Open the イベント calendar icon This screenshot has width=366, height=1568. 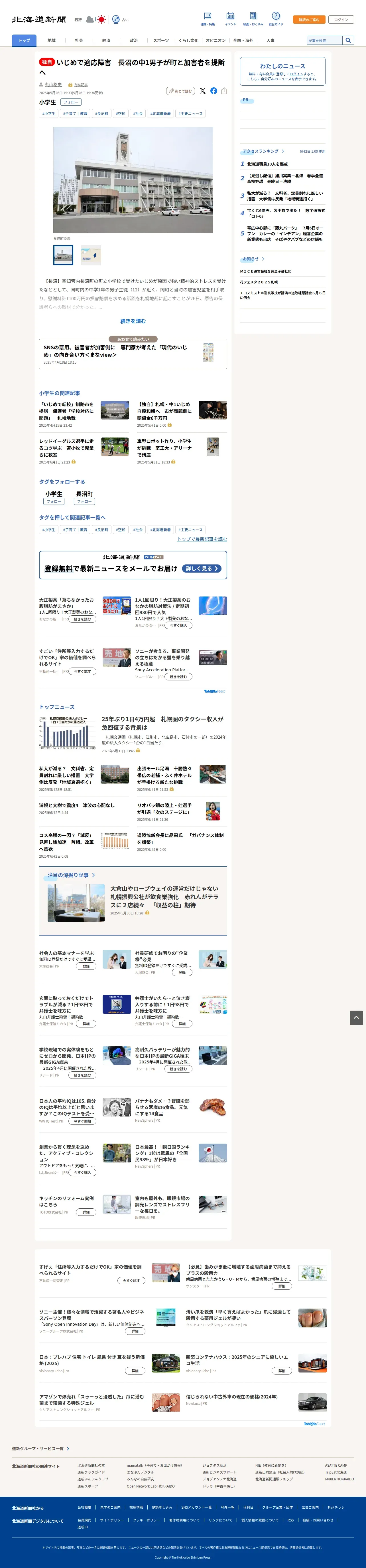click(230, 16)
